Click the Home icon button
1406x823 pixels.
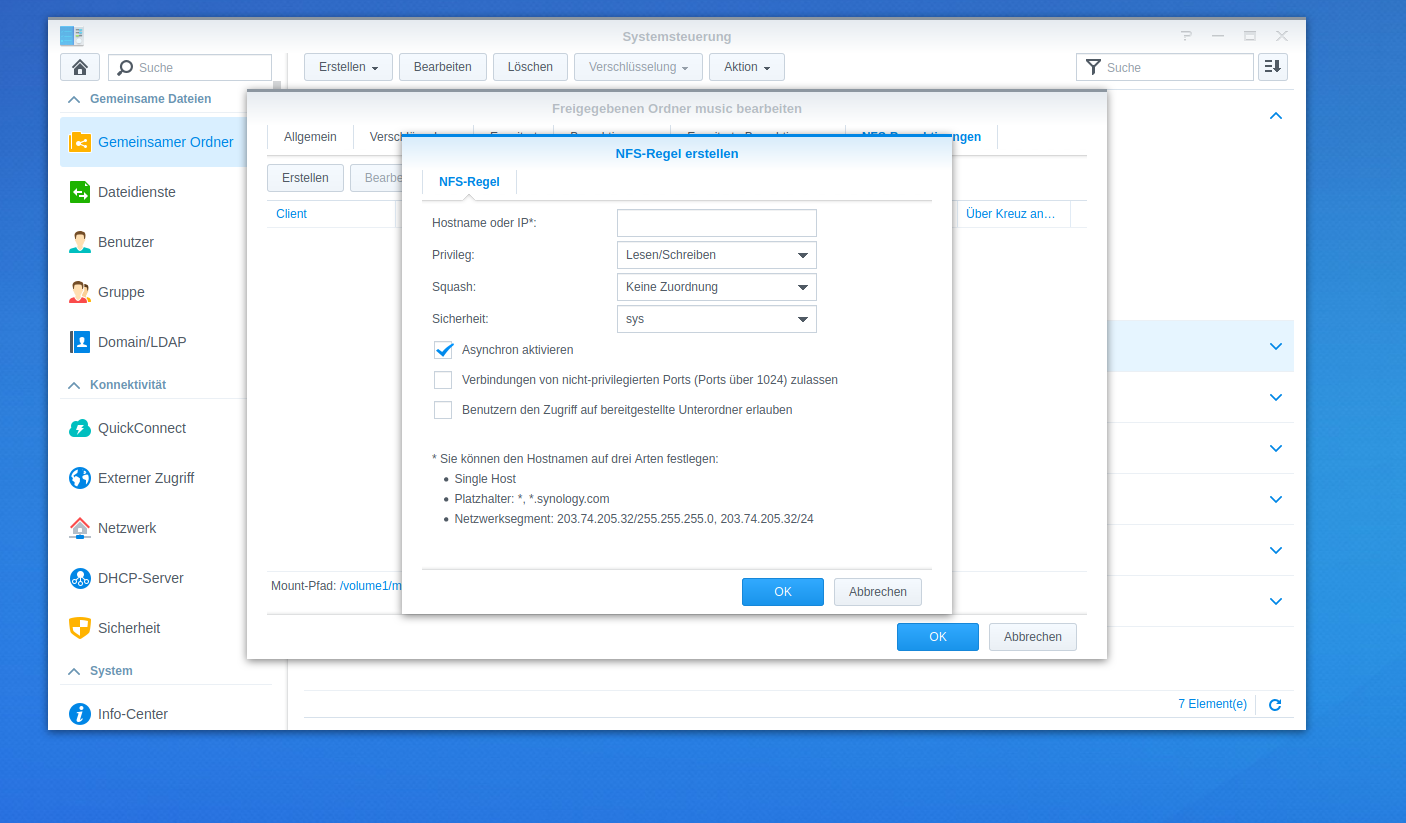80,67
